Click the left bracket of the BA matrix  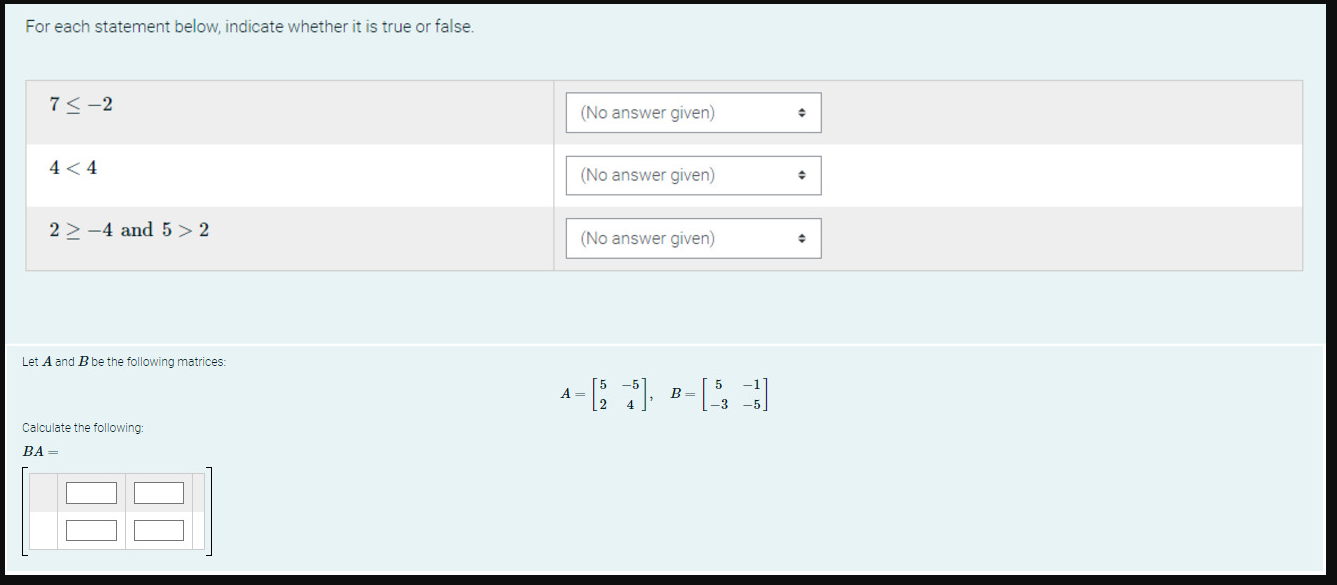coord(26,510)
